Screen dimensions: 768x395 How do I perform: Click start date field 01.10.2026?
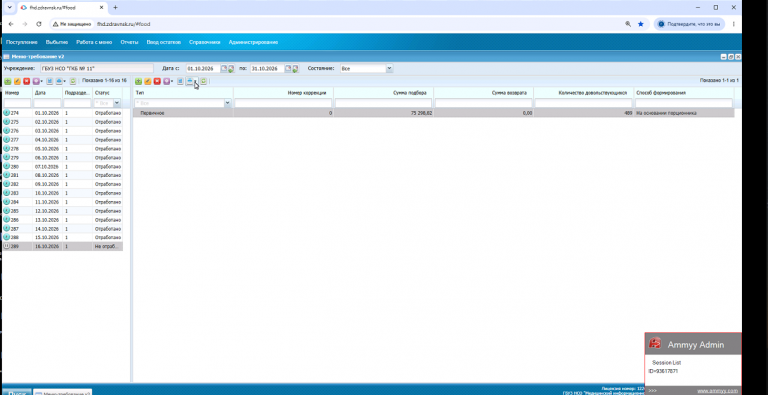(203, 69)
